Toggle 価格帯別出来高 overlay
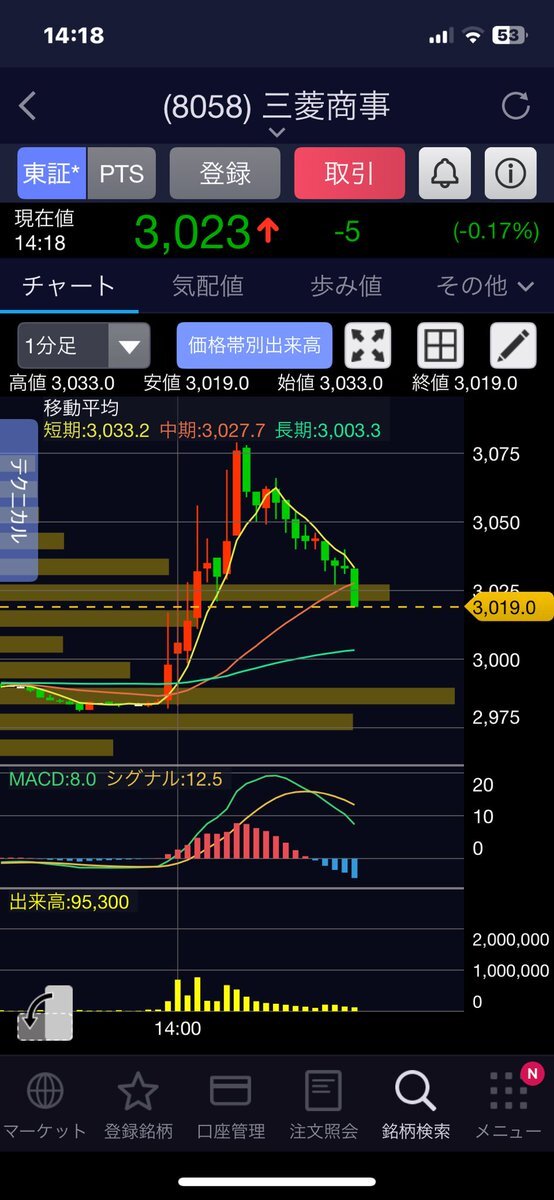The image size is (554, 1200). click(255, 346)
